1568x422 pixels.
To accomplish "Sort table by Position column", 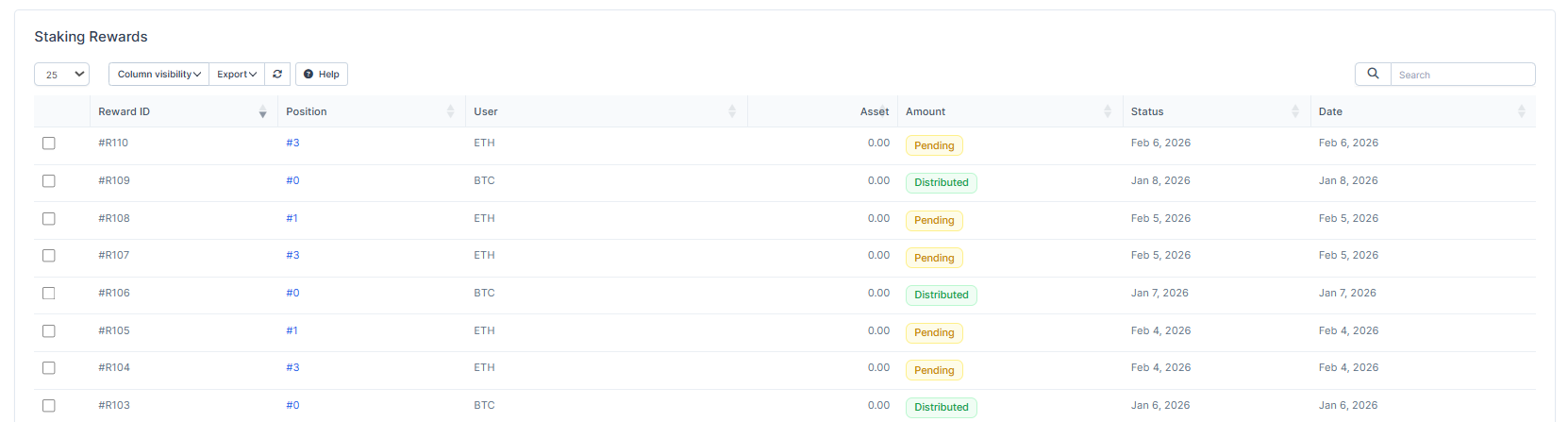I will point(450,111).
